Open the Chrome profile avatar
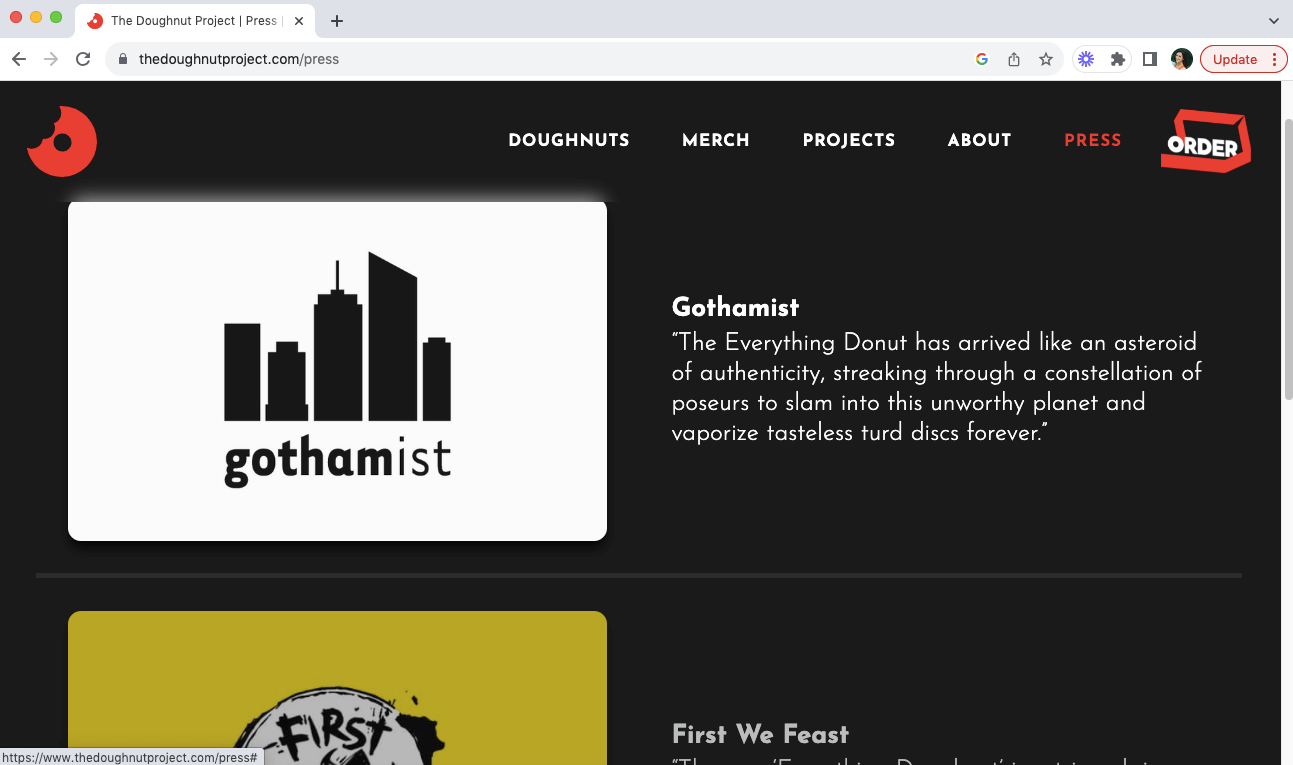 tap(1181, 59)
